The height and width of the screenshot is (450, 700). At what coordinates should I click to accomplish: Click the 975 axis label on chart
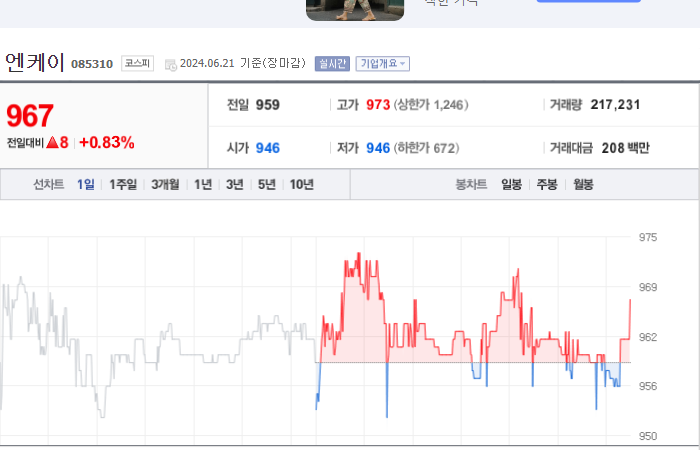click(x=648, y=238)
